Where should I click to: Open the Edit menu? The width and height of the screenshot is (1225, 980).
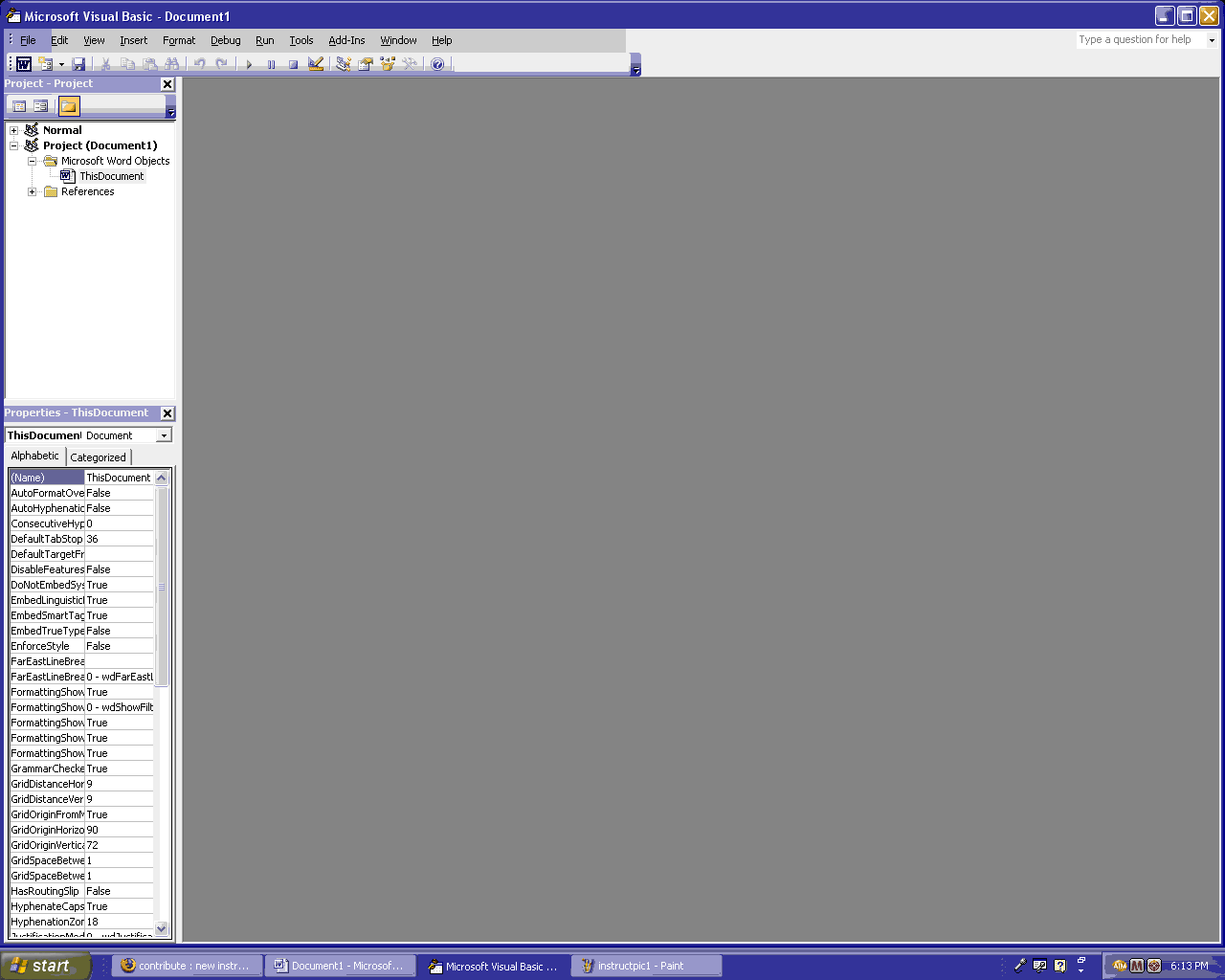[x=59, y=40]
